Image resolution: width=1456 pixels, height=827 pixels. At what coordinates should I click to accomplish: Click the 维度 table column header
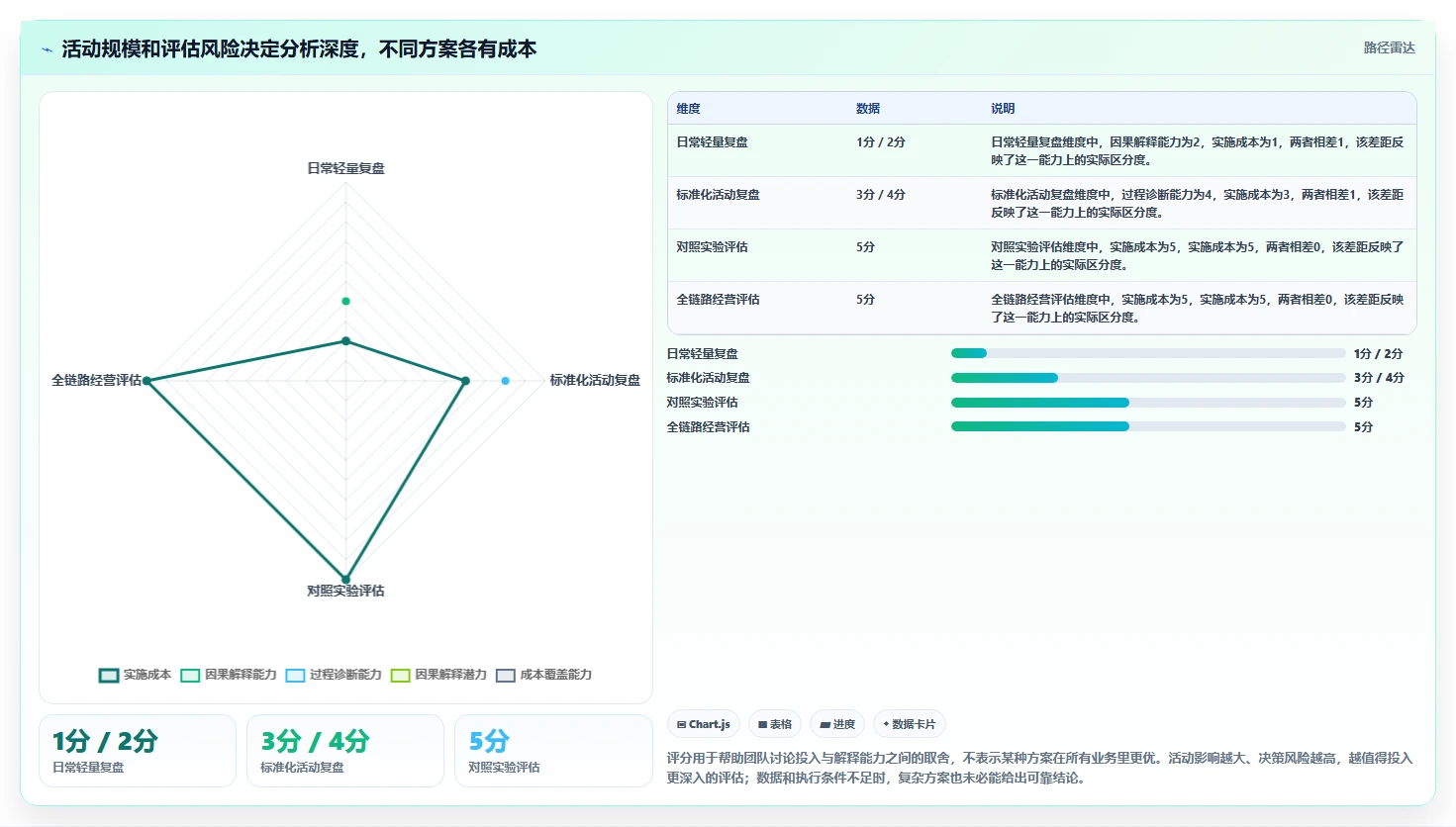tap(688, 109)
